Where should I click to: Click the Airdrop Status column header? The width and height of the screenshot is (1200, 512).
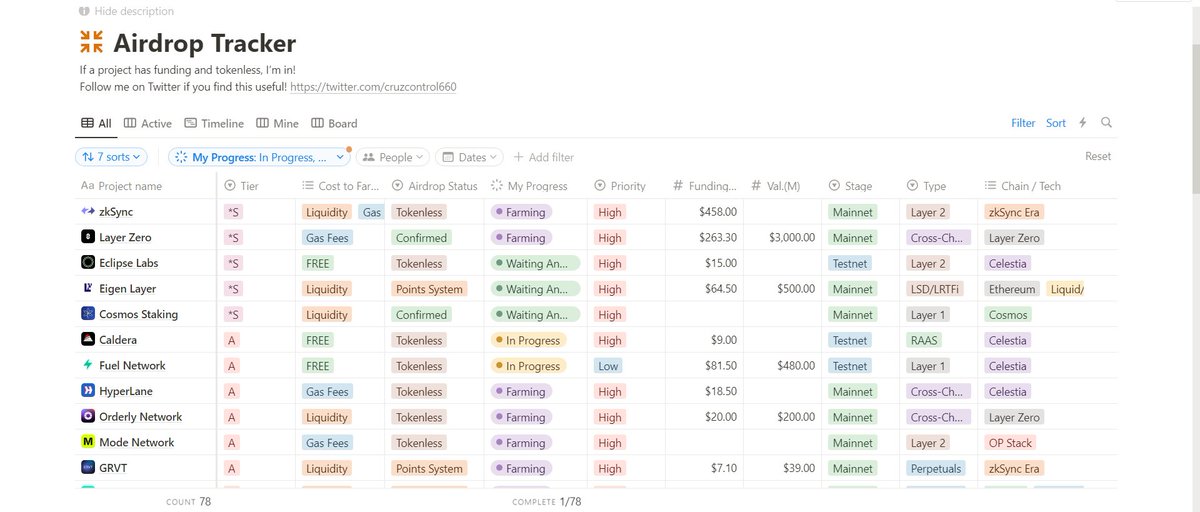point(435,186)
